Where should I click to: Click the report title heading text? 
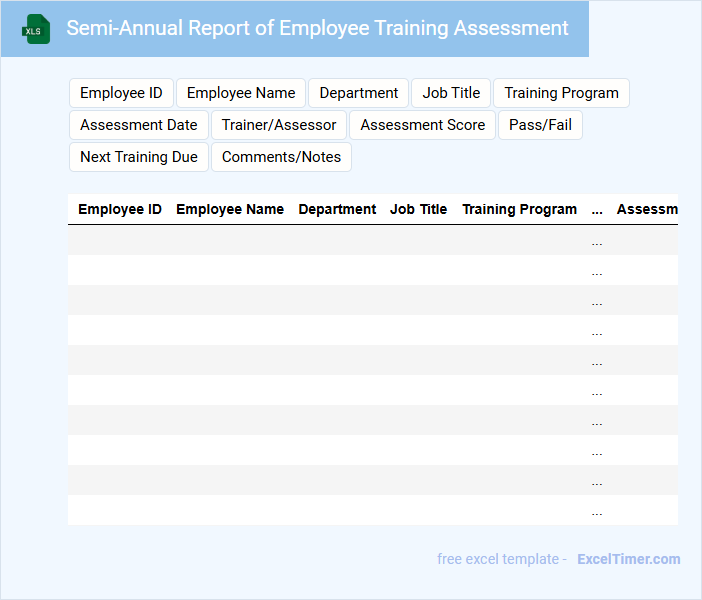[317, 28]
